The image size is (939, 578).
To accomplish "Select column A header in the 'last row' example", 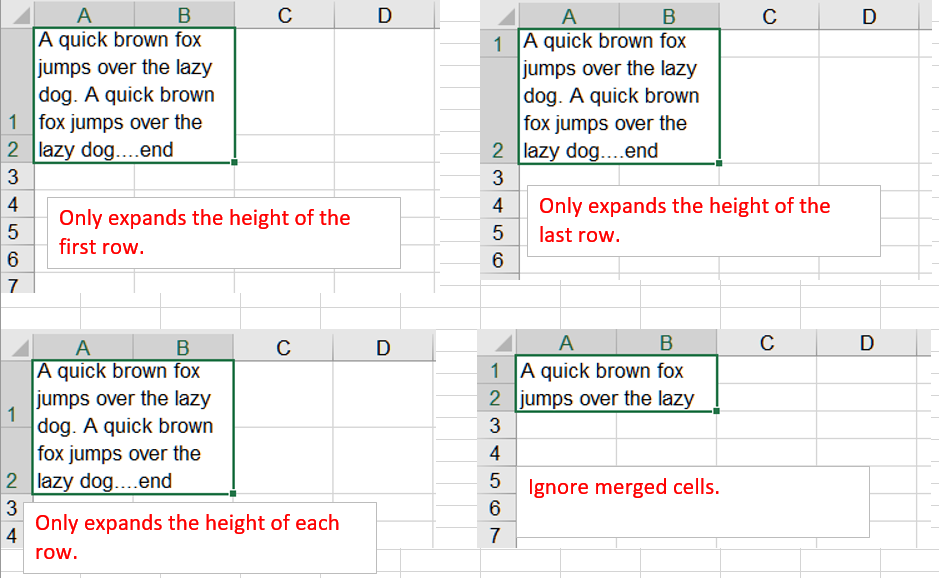I will 569,16.
